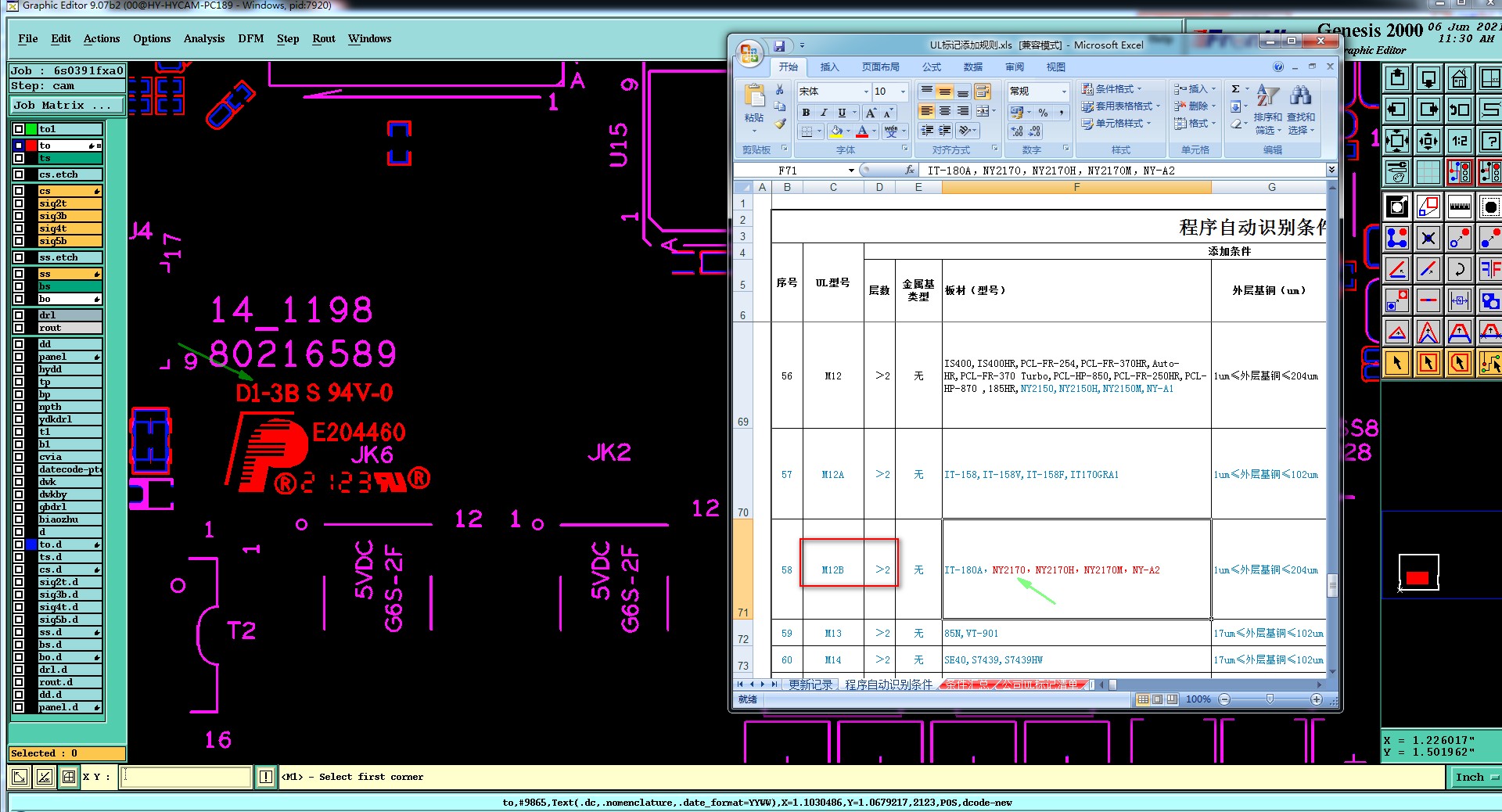Click the Excel Office button
This screenshot has width=1502, height=812.
[749, 52]
